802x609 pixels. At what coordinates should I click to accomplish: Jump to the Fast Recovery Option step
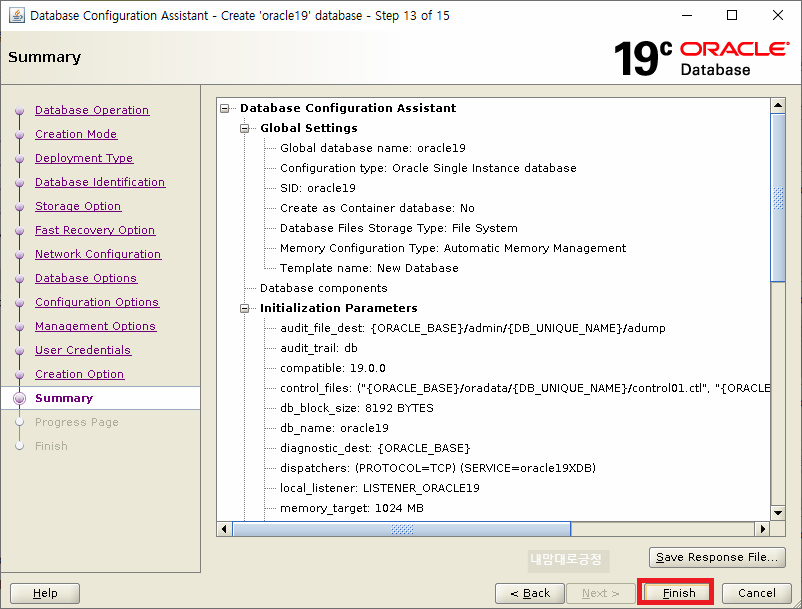click(x=95, y=230)
